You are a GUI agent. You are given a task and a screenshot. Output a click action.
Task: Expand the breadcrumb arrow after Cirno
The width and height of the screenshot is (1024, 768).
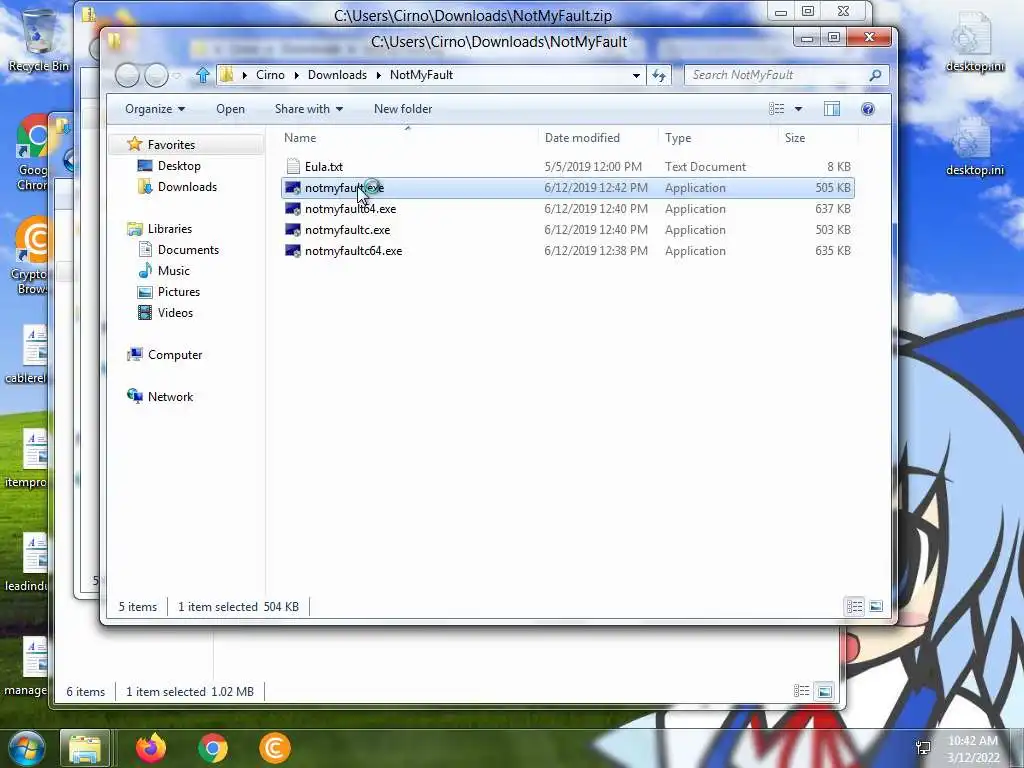[x=296, y=75]
